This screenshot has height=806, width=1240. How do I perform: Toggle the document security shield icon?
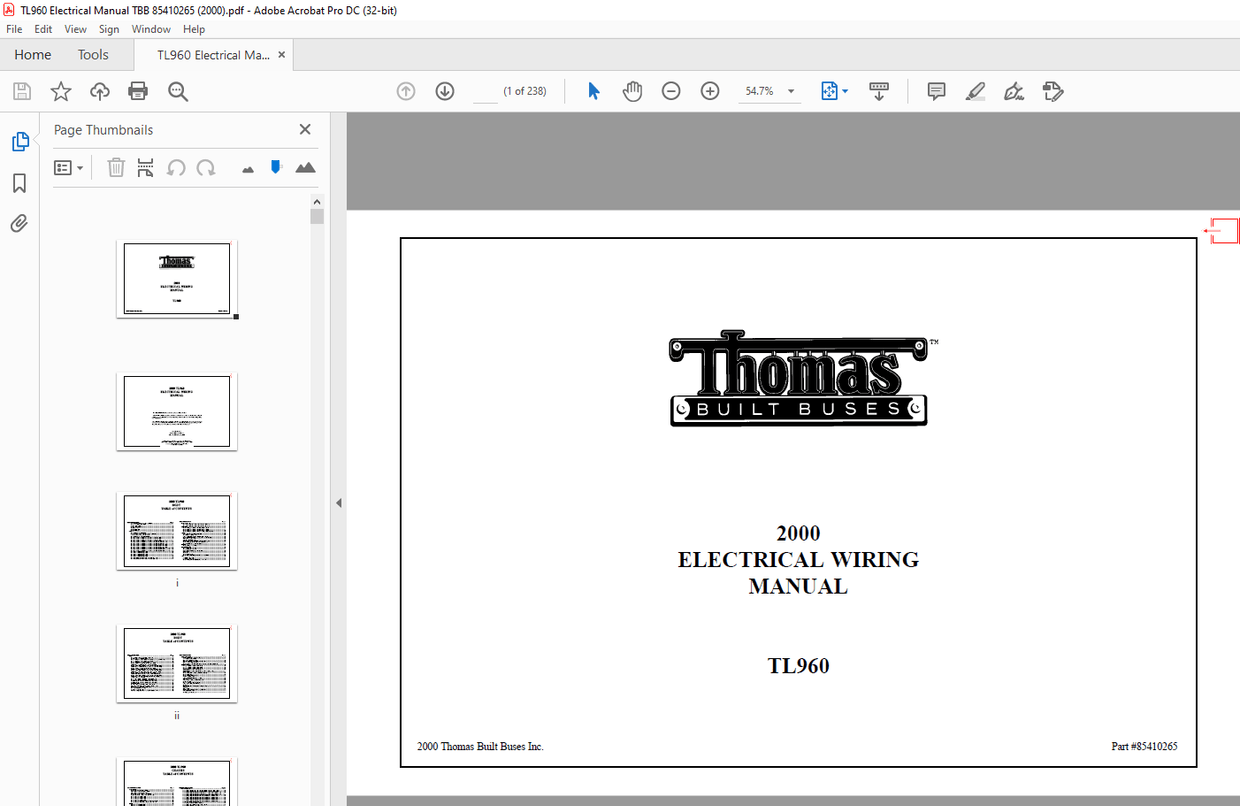click(x=275, y=167)
